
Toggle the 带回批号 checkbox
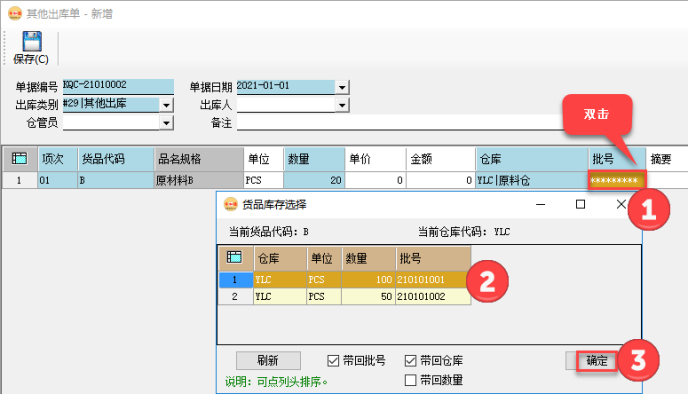[333, 361]
